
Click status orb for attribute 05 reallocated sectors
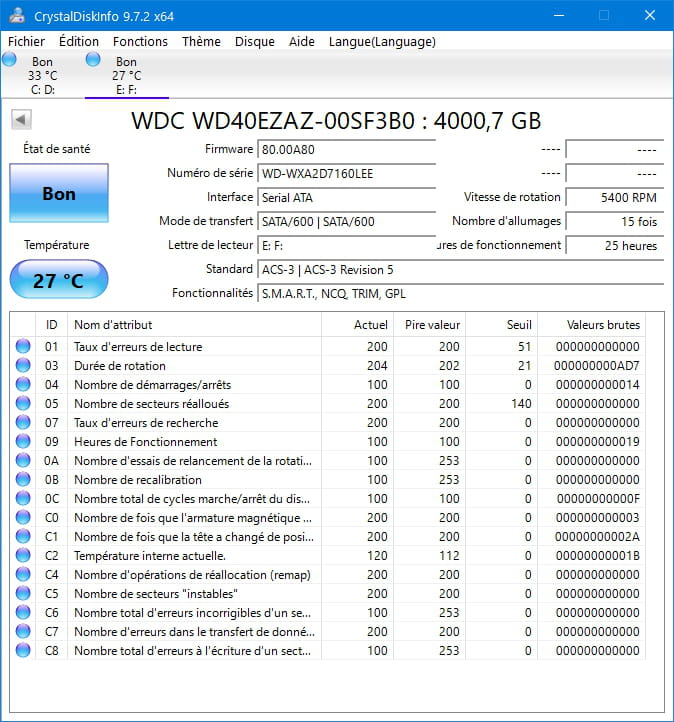pyautogui.click(x=23, y=404)
